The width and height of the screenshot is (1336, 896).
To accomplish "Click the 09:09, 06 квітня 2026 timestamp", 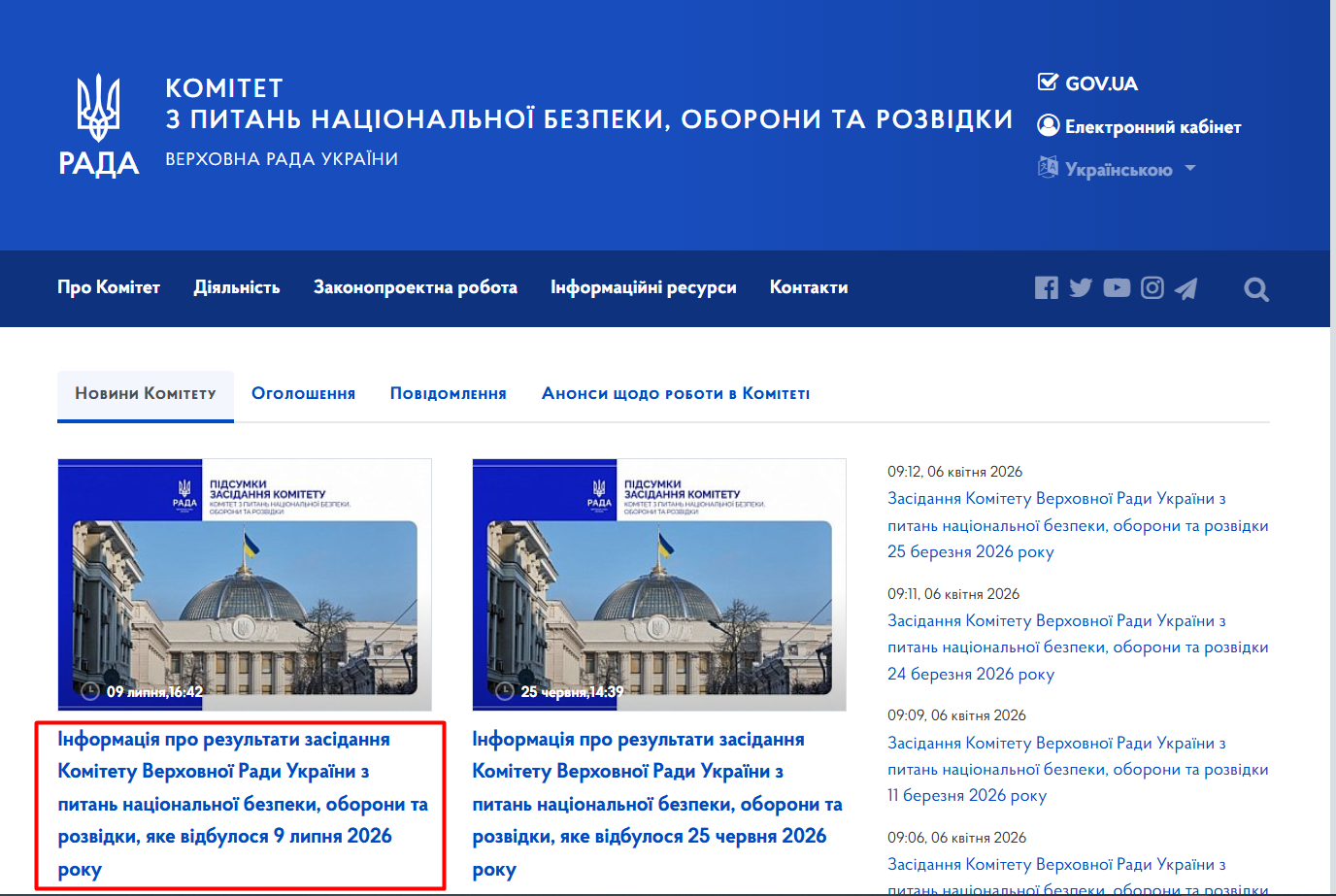I will pyautogui.click(x=956, y=715).
